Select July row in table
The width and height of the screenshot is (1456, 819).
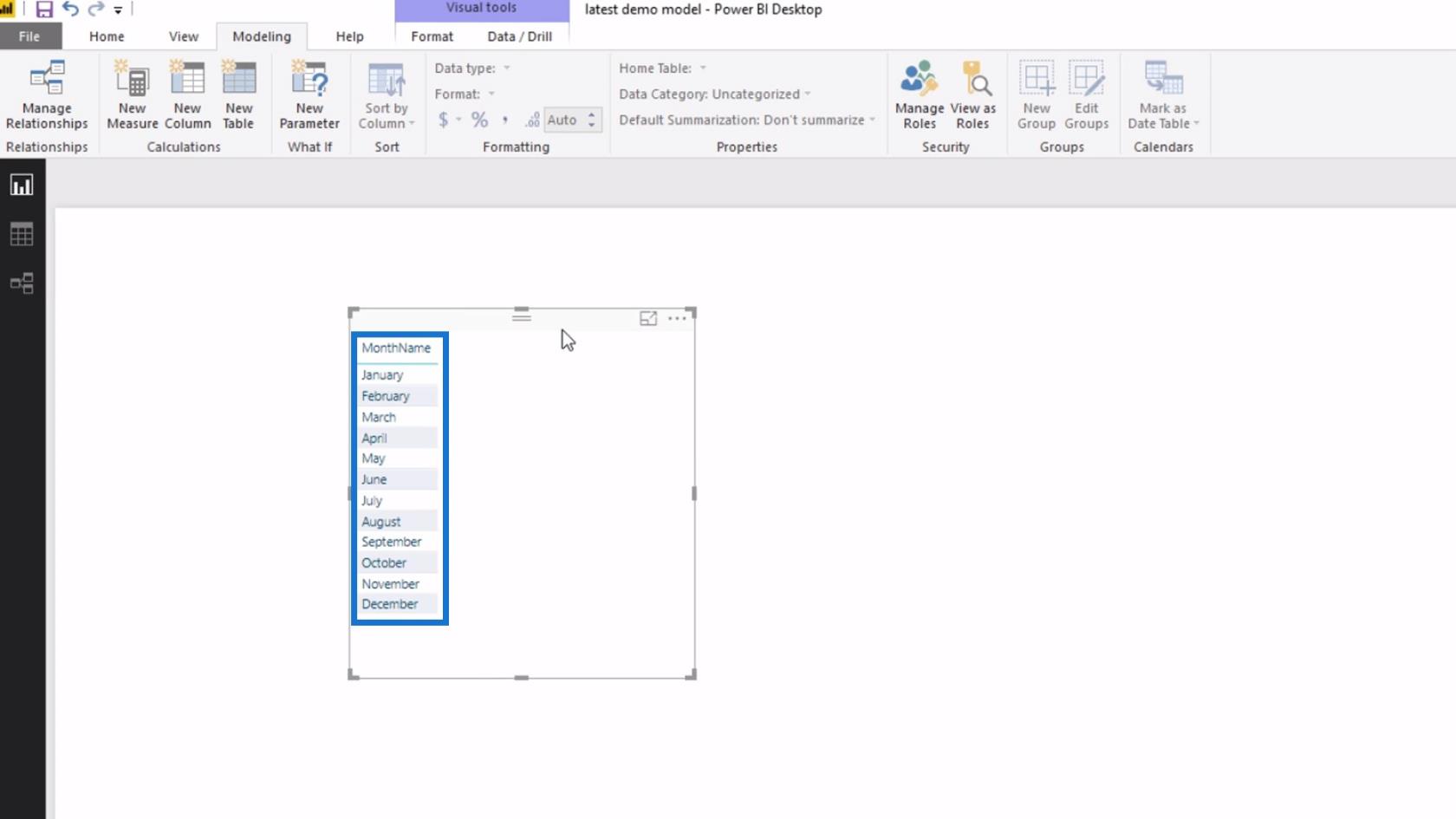[399, 500]
